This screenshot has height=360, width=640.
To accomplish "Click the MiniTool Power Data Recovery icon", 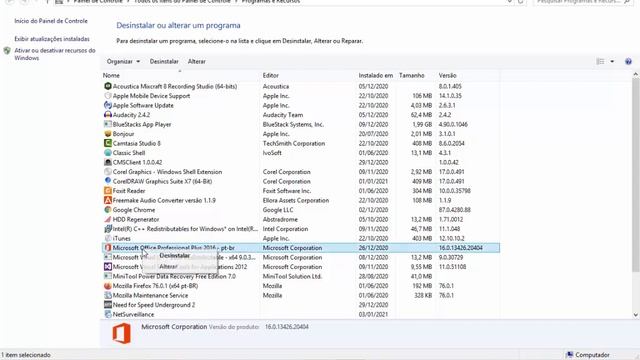I will 108,276.
